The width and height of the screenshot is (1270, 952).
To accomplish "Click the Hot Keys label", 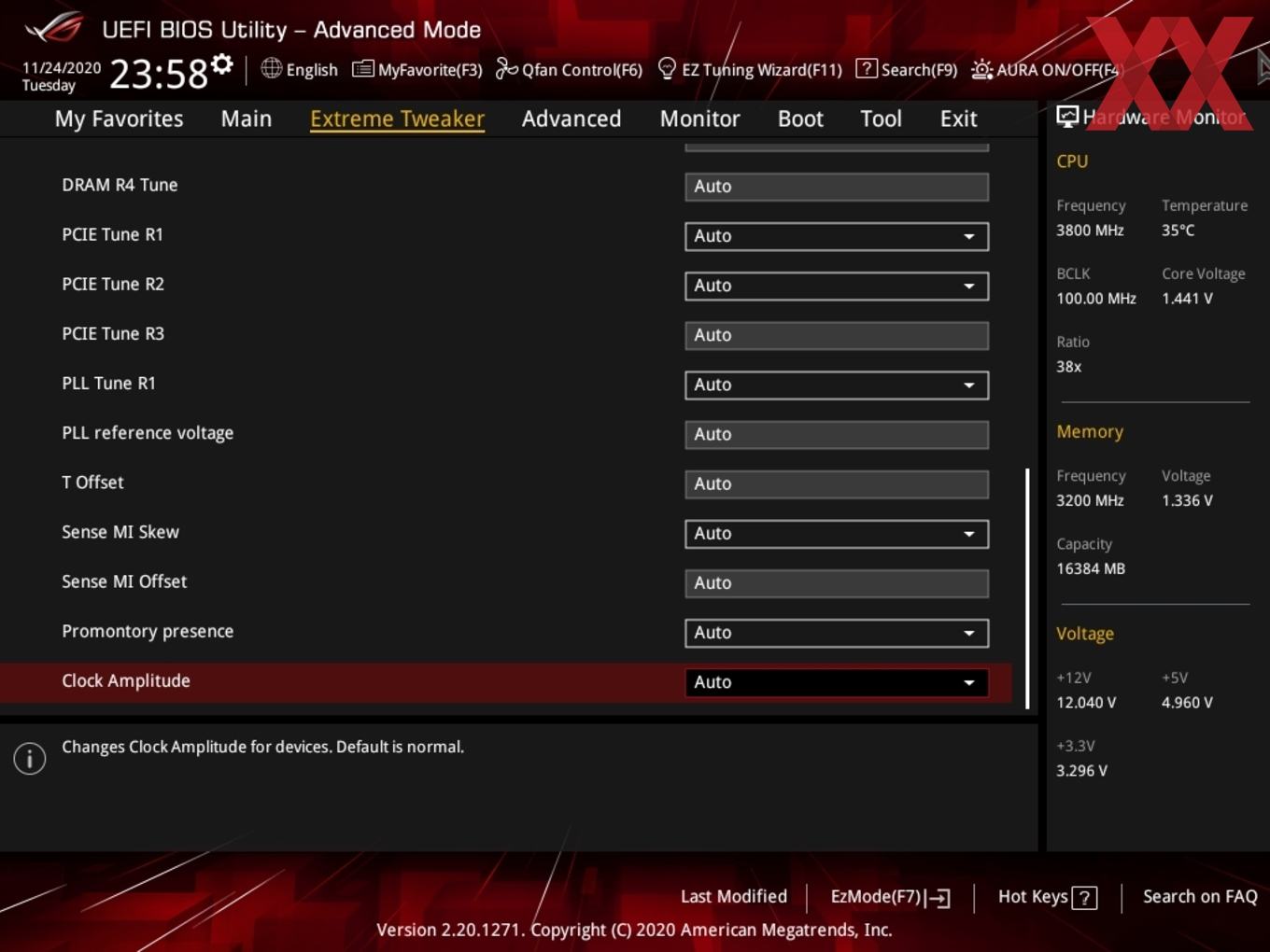I will [x=1033, y=896].
